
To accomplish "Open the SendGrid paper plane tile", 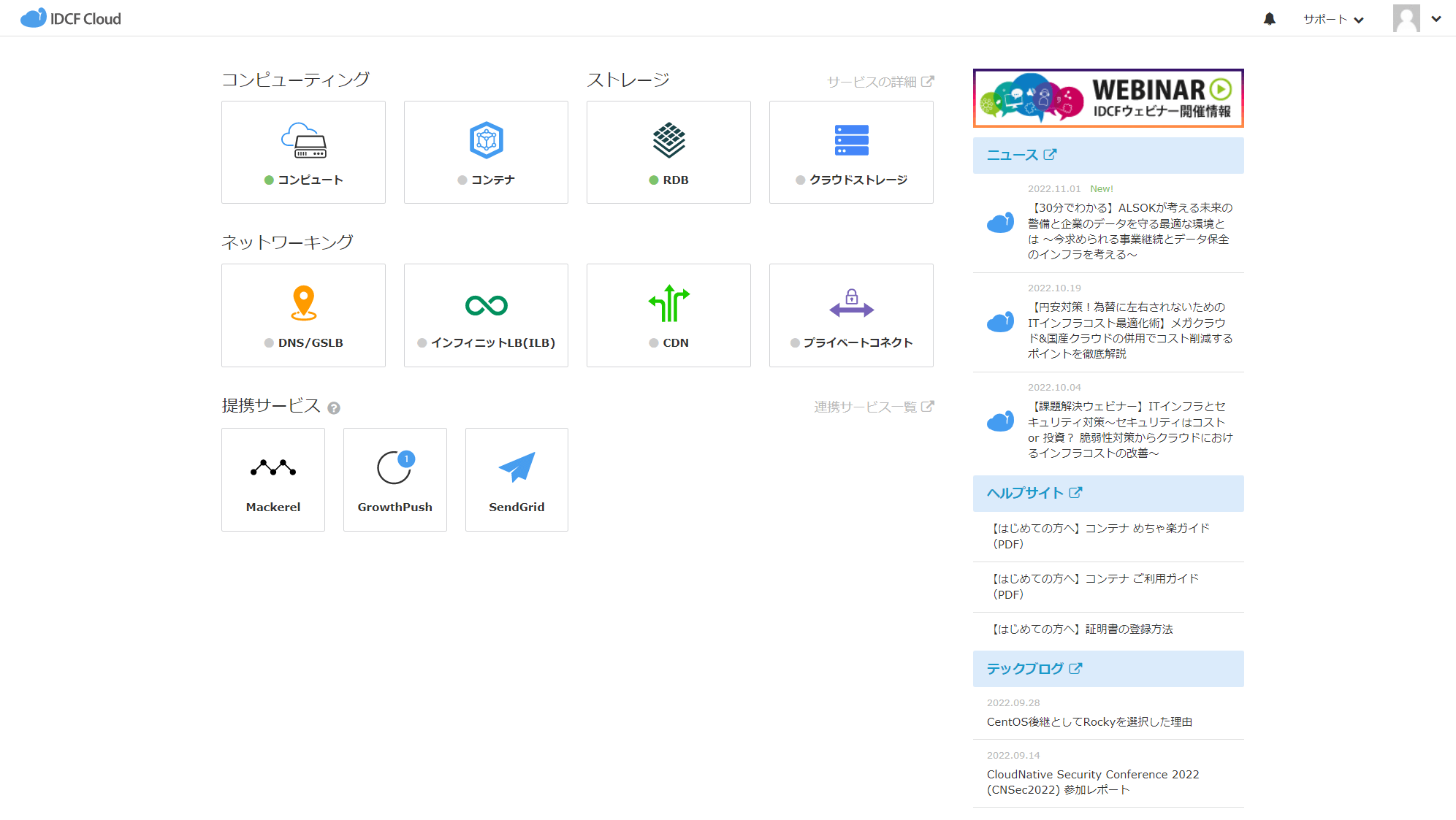I will pos(517,479).
